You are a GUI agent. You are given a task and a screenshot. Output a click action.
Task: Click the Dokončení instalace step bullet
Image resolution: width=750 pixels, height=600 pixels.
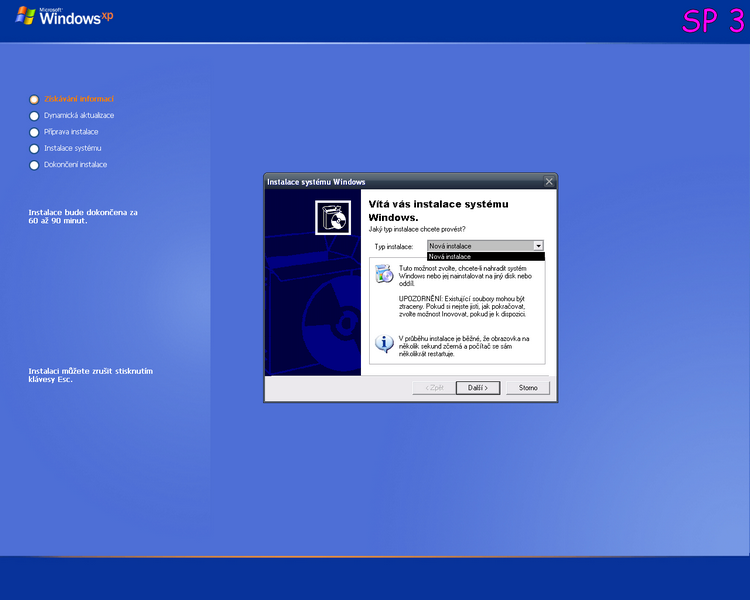click(34, 165)
